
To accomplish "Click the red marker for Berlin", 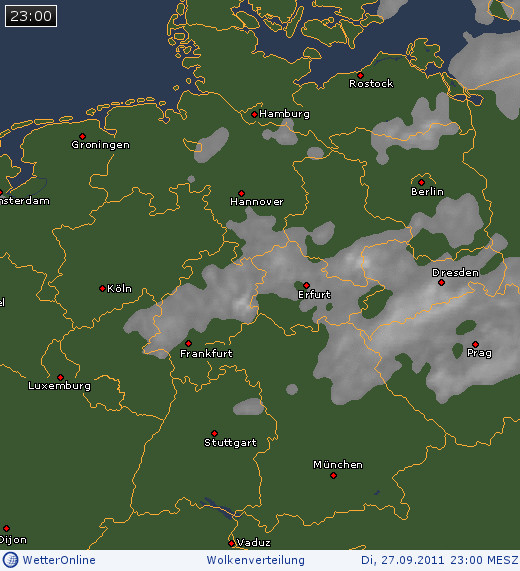I will [x=421, y=182].
